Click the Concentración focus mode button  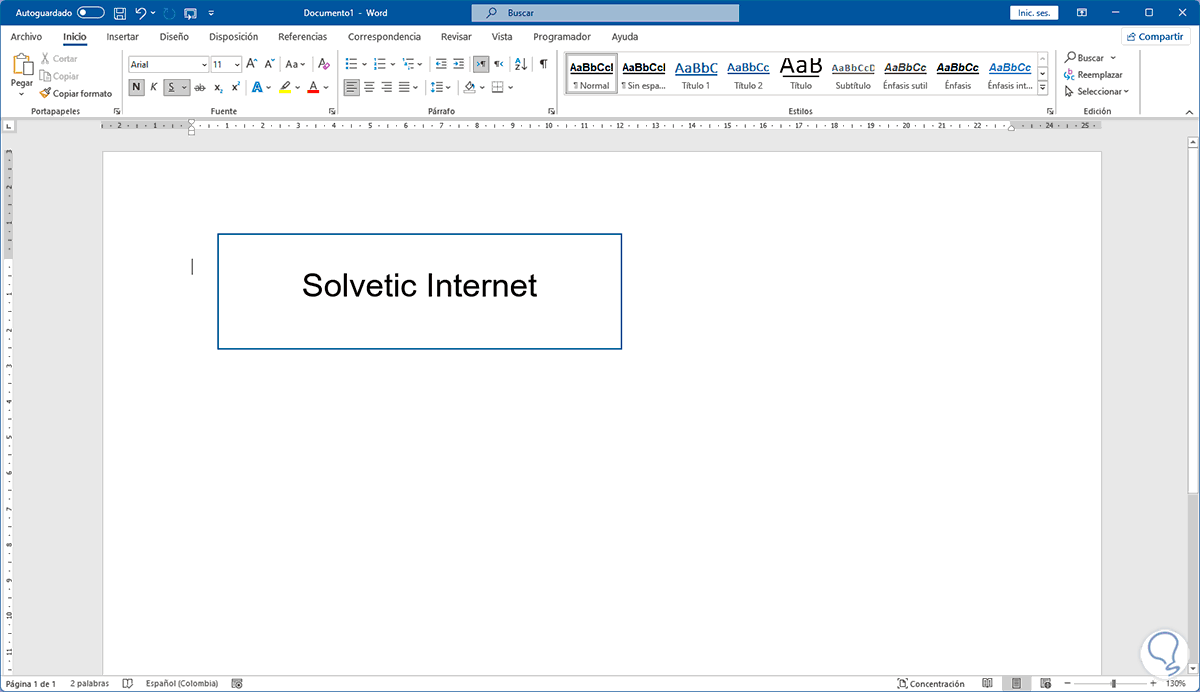pyautogui.click(x=931, y=684)
